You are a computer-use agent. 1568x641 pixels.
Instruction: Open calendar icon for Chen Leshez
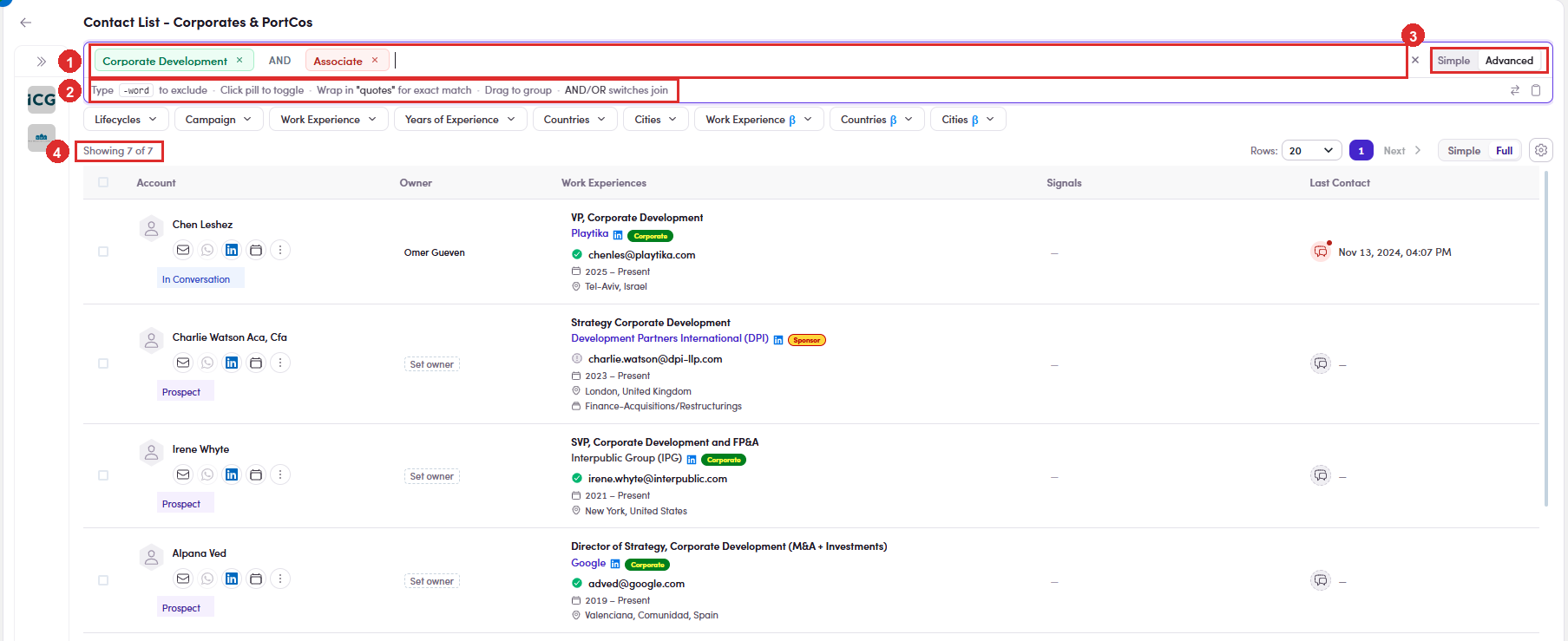coord(256,250)
